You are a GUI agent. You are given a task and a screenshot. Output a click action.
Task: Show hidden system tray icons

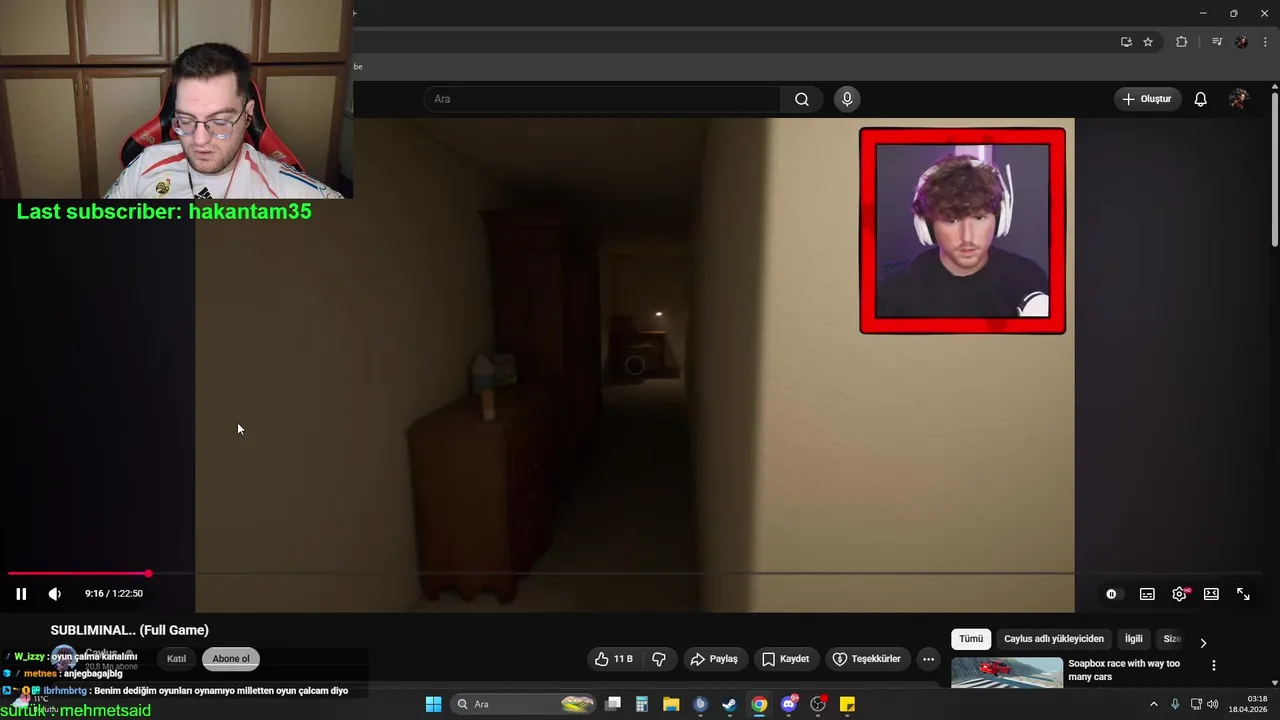tap(1153, 704)
